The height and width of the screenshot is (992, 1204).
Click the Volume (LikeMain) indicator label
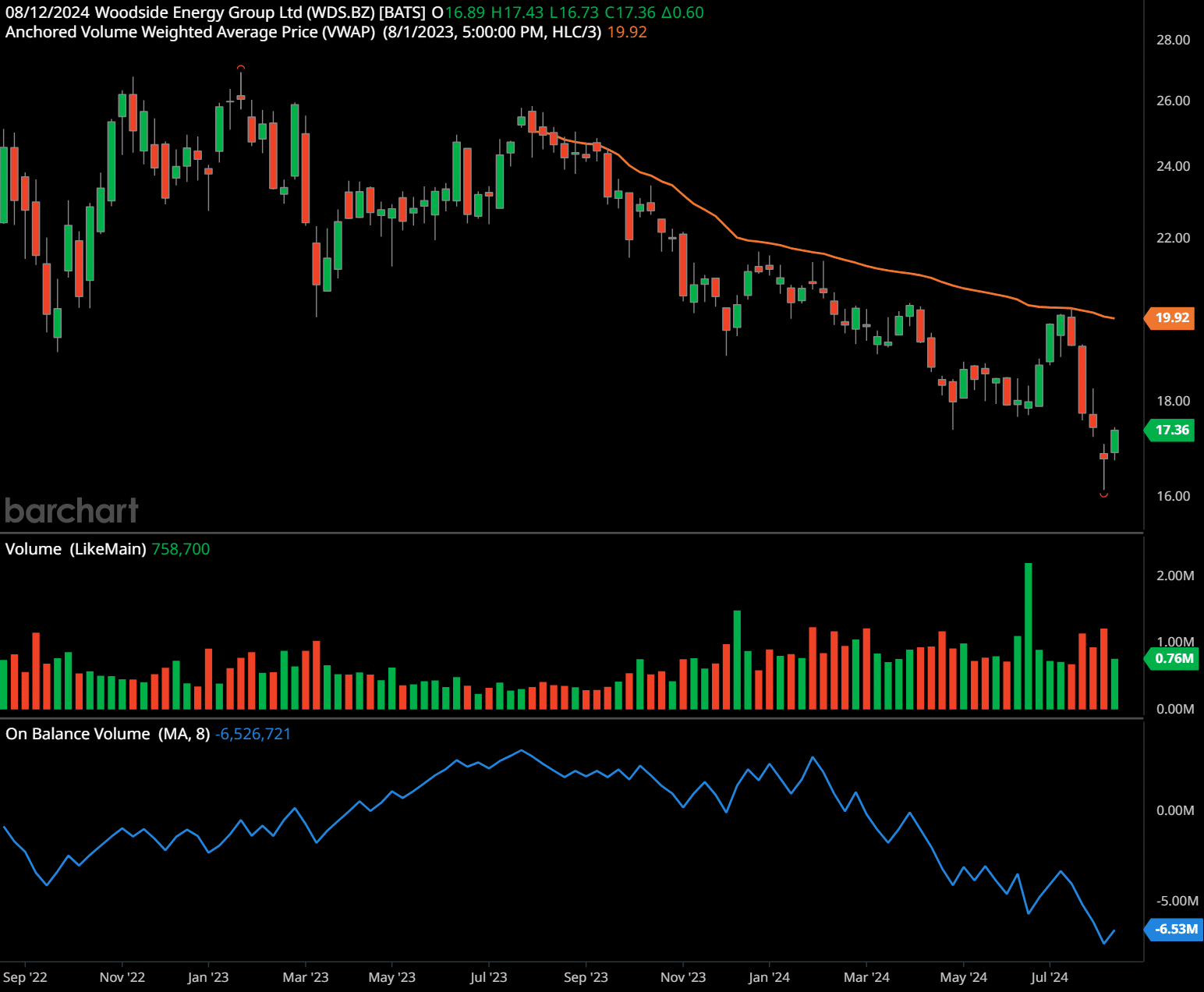click(76, 549)
